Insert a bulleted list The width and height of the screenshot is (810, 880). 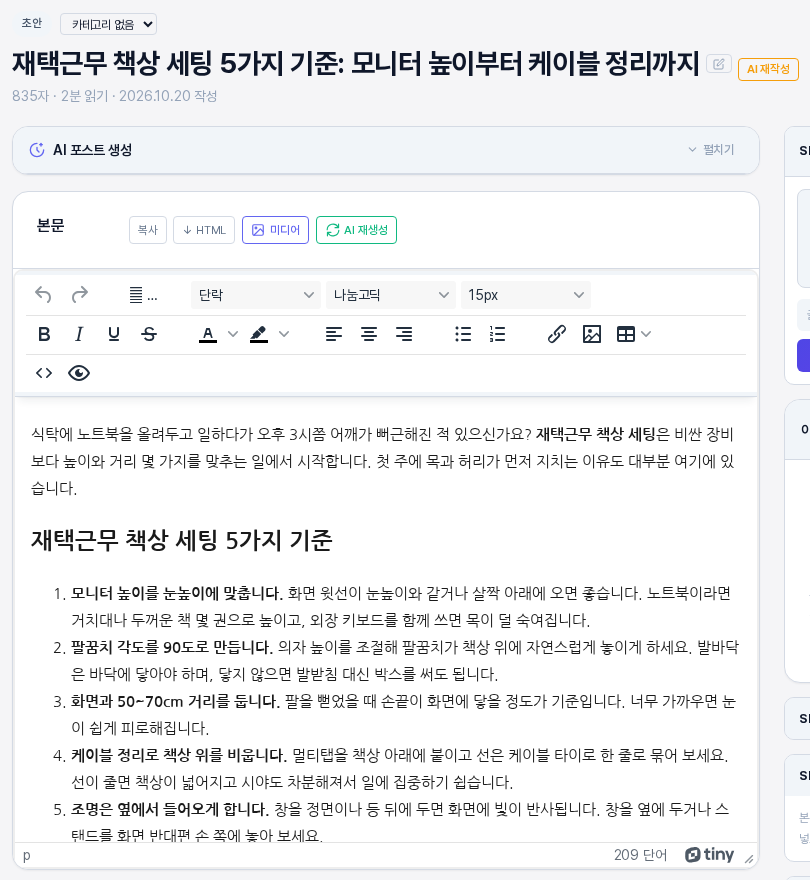[463, 334]
